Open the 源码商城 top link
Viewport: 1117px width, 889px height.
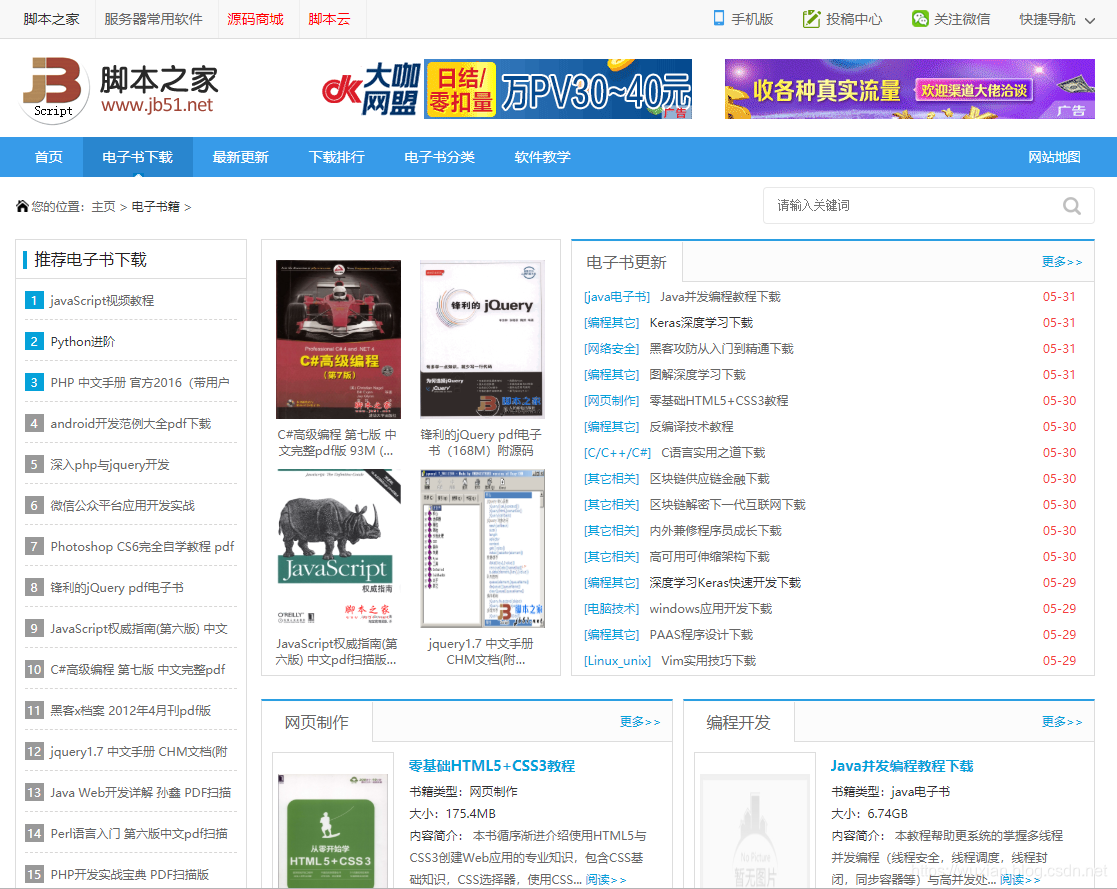pyautogui.click(x=255, y=19)
